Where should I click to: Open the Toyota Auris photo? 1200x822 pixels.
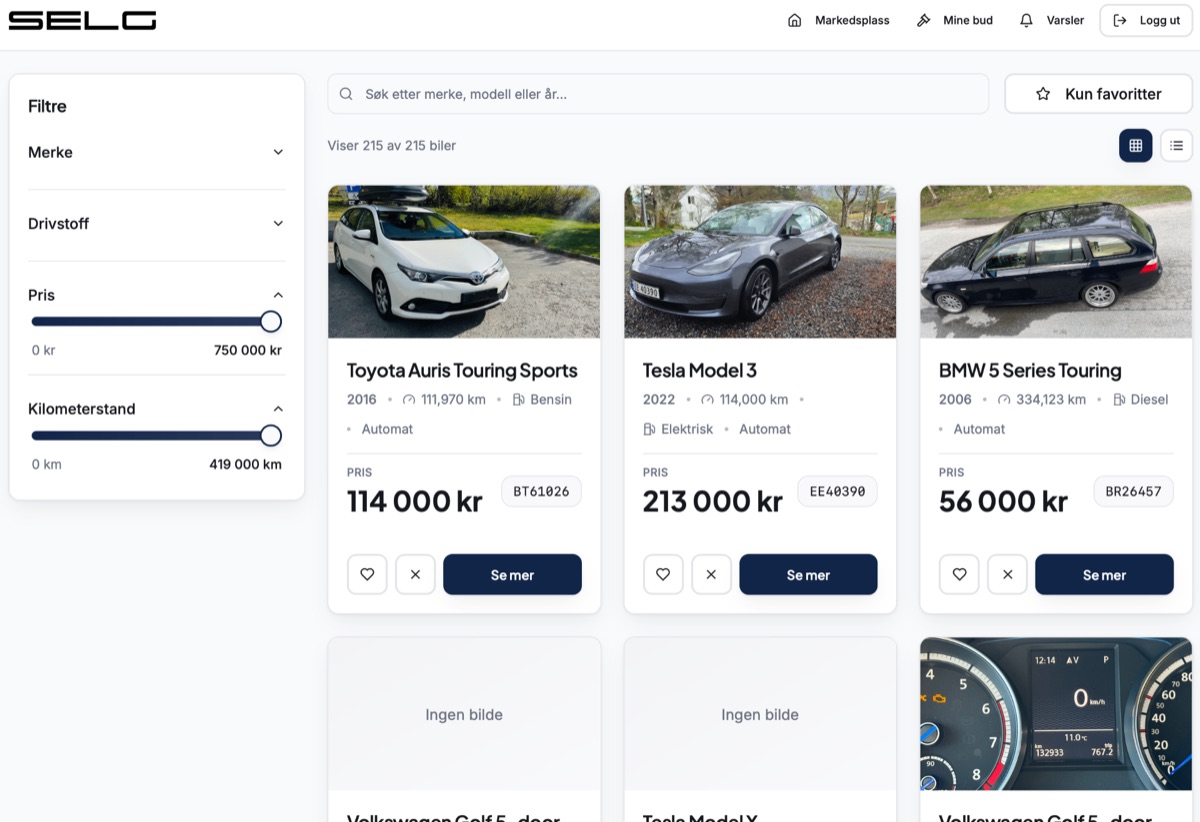464,262
